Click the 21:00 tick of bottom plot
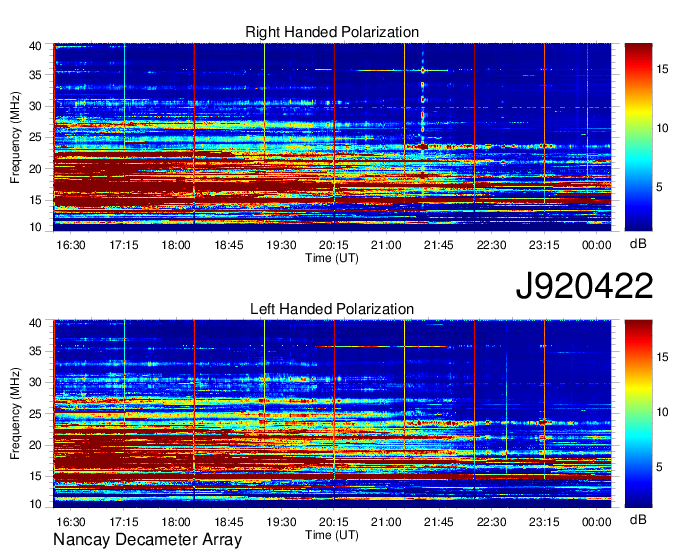Screen dimensions: 680x552 [x=386, y=522]
